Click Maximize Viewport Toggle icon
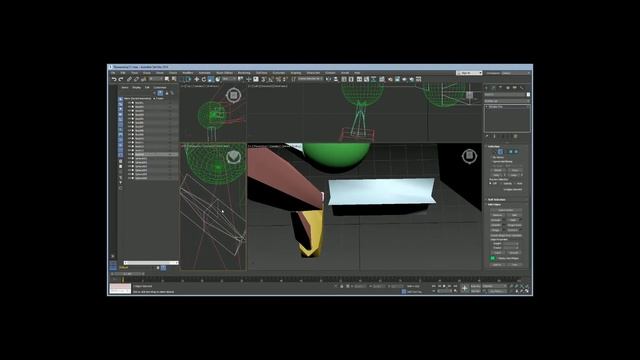Screen dimensions: 640x360 pos(527,291)
